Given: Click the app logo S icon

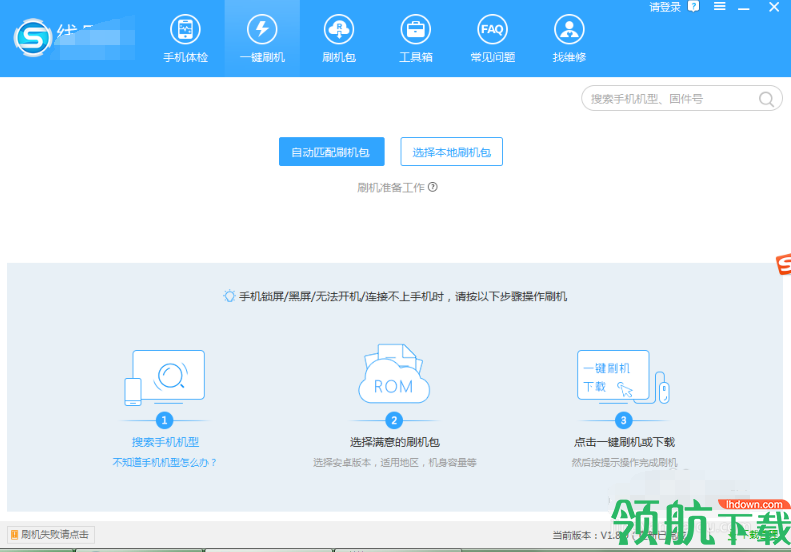Looking at the screenshot, I should point(33,37).
